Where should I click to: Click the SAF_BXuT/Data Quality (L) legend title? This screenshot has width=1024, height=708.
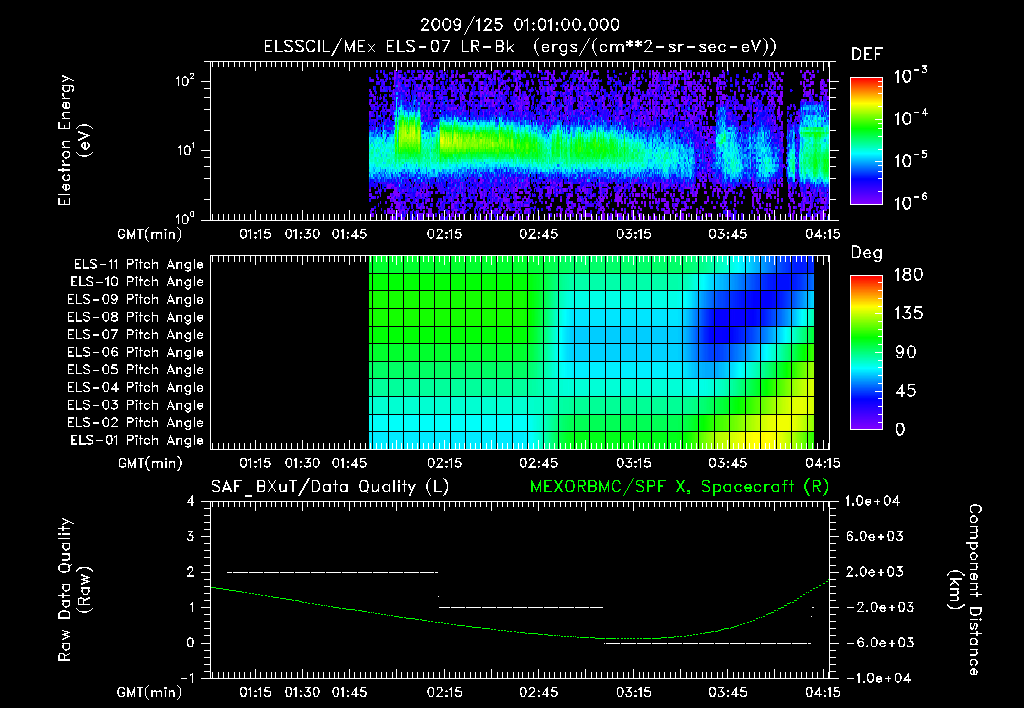[x=330, y=487]
